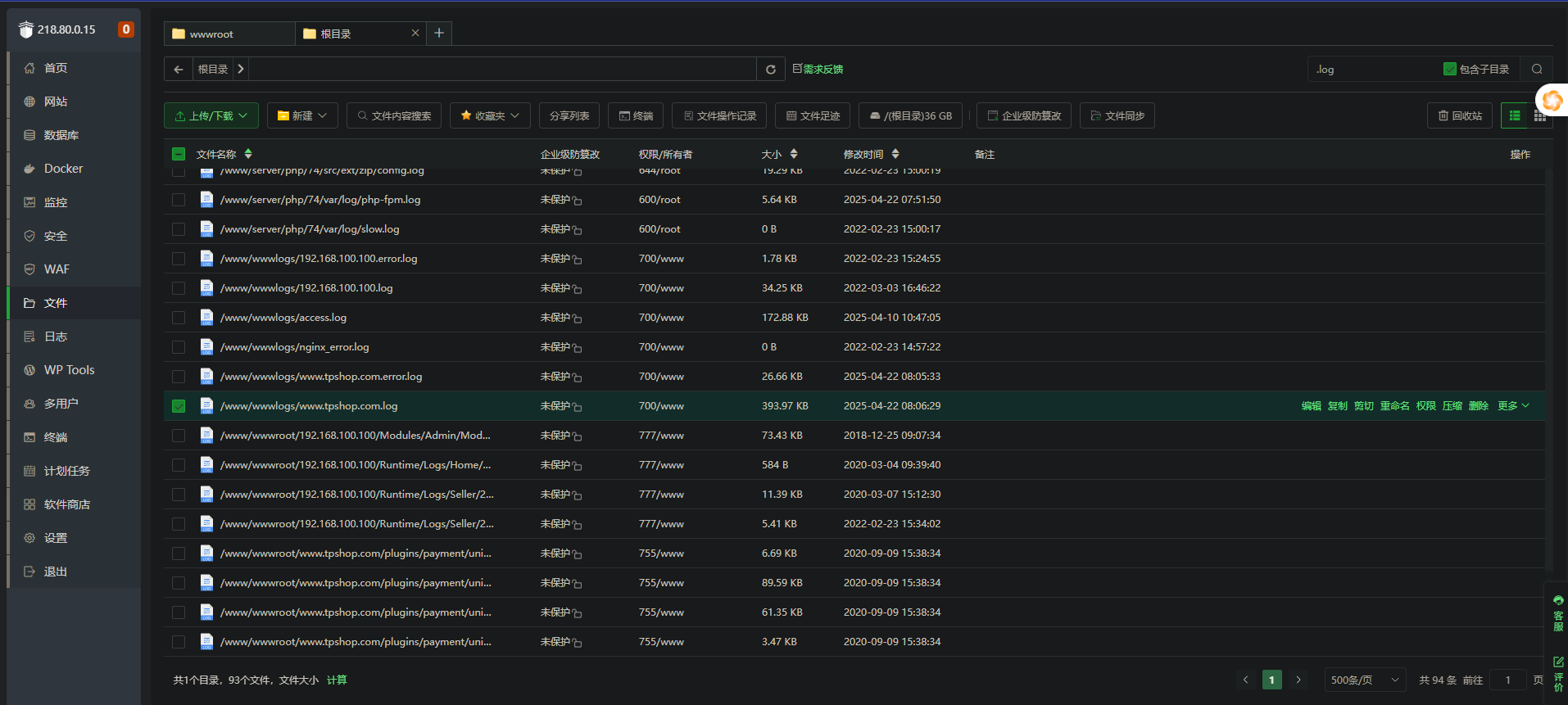Expand 更多 options for selected row
Screen dimensions: 1568x705
[x=1513, y=406]
